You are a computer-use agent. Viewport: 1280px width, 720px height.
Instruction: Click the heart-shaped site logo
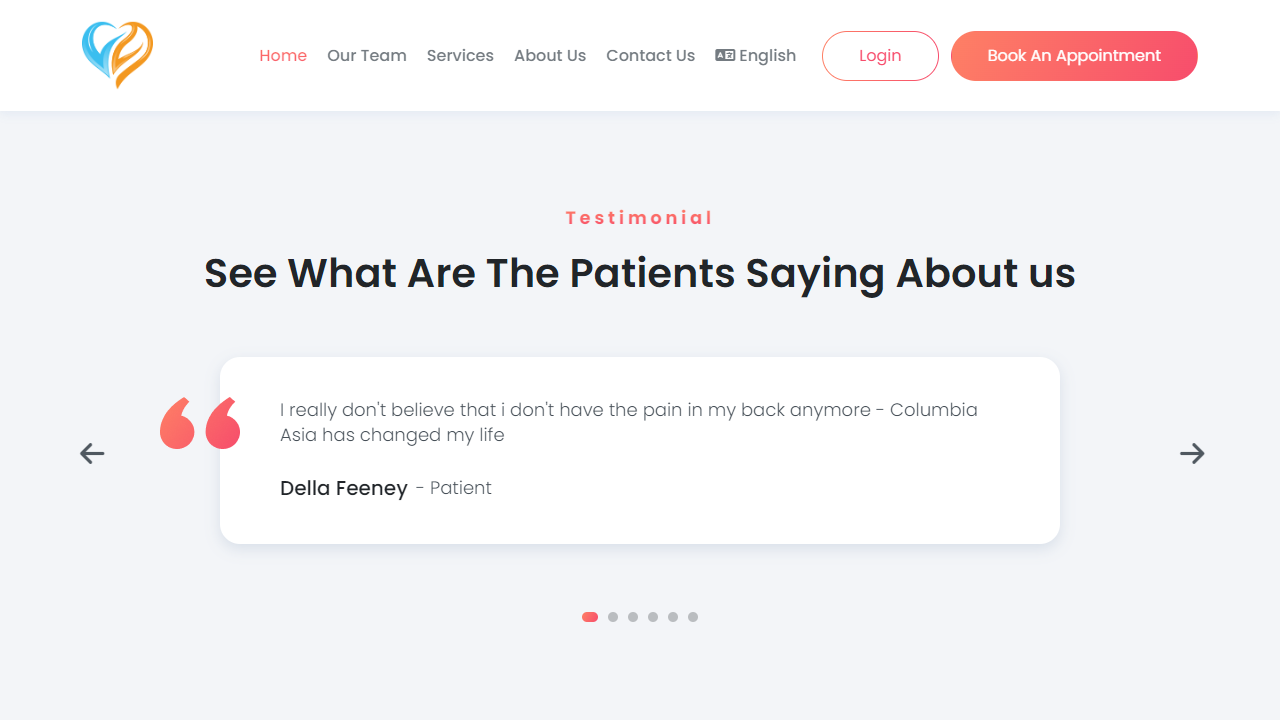point(117,55)
